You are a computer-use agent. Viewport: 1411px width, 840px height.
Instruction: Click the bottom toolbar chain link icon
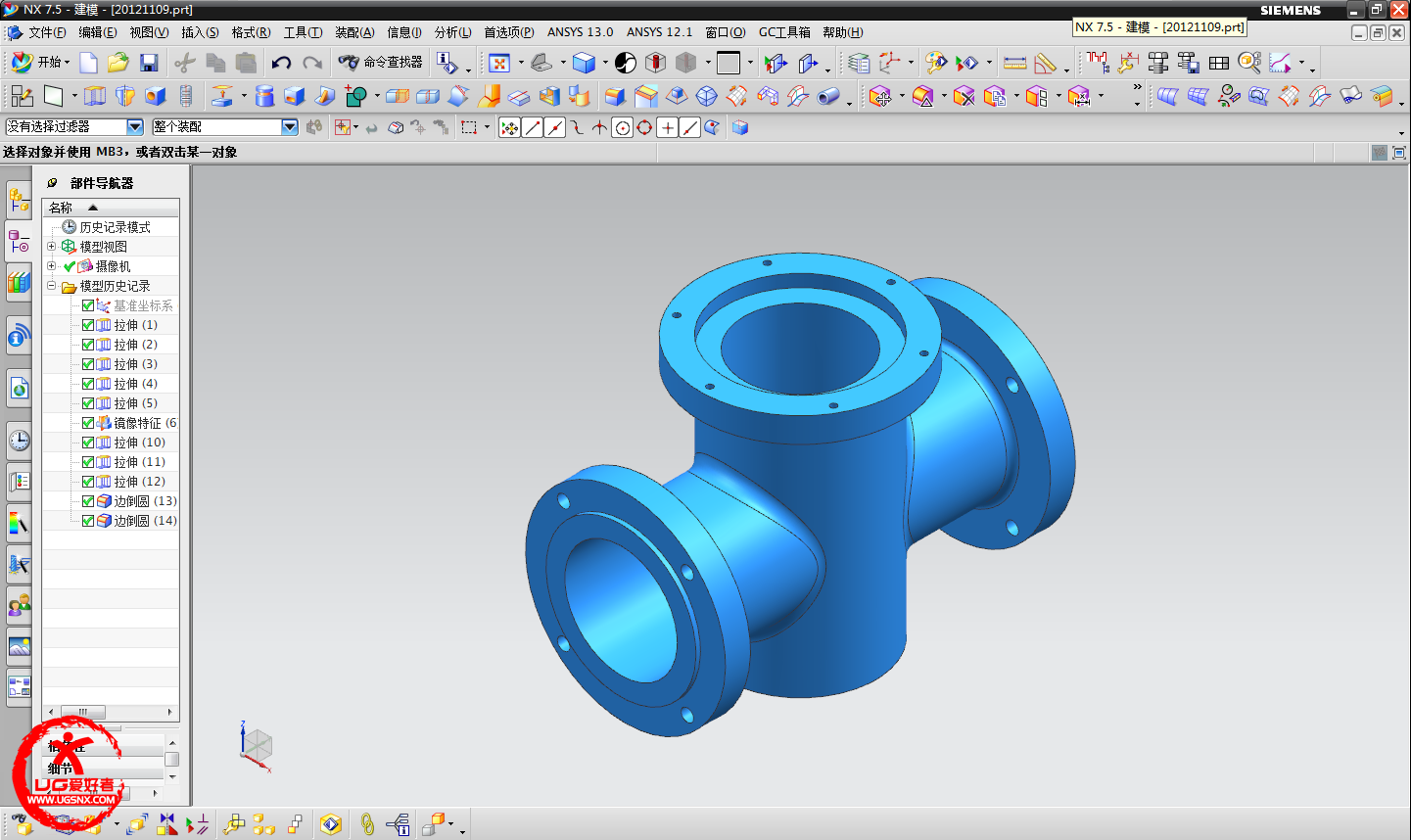click(x=367, y=824)
